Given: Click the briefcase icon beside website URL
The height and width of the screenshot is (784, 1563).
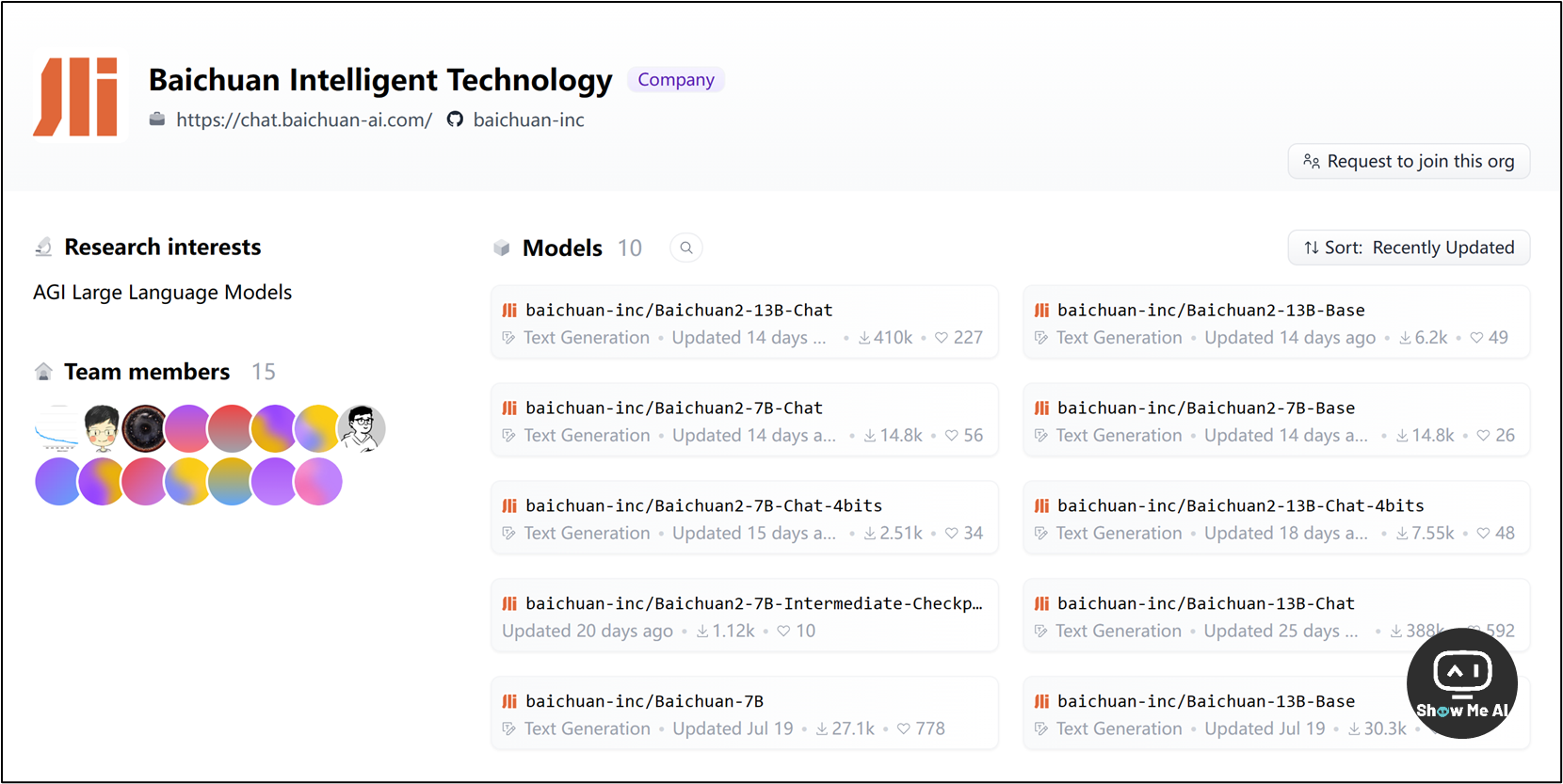Looking at the screenshot, I should tap(157, 119).
